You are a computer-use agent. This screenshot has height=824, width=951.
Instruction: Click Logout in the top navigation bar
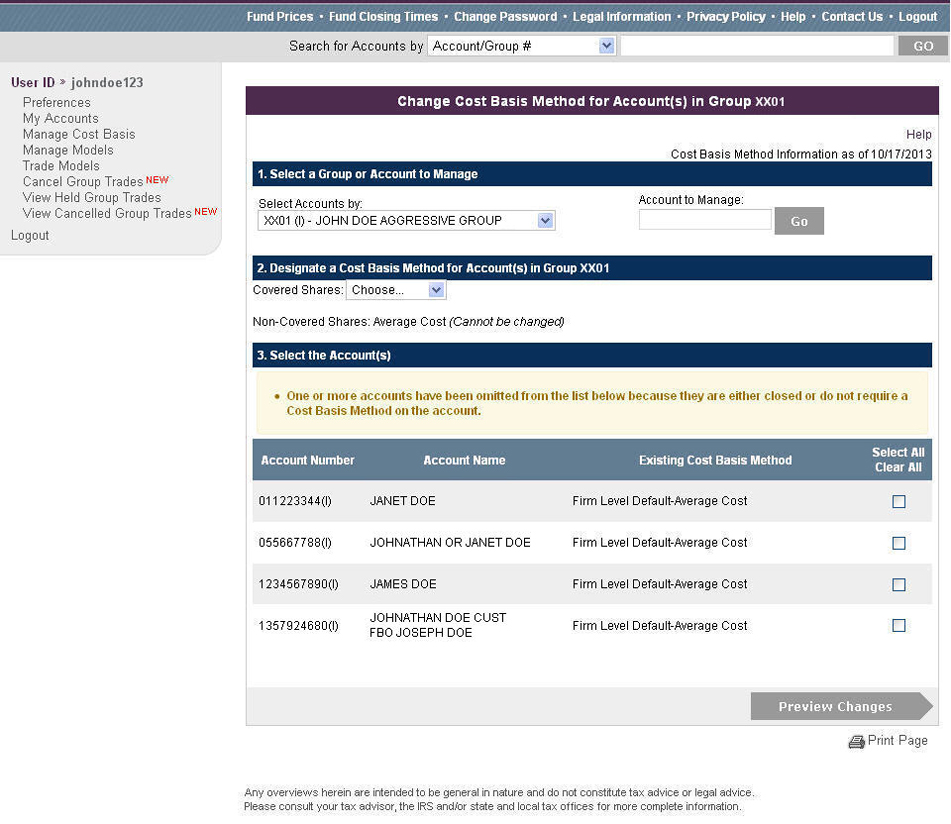coord(918,16)
